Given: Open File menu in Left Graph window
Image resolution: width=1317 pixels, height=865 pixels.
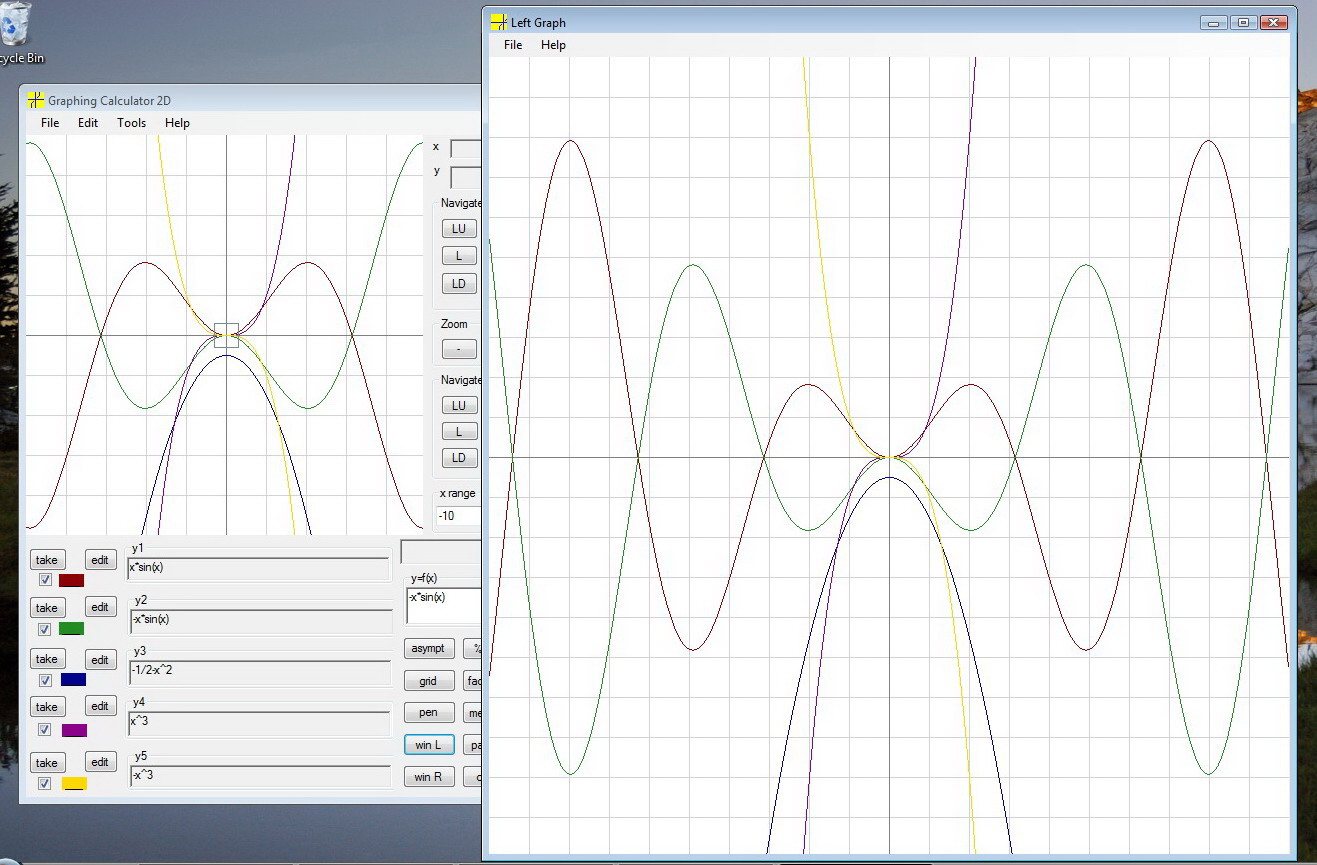Looking at the screenshot, I should [x=513, y=45].
